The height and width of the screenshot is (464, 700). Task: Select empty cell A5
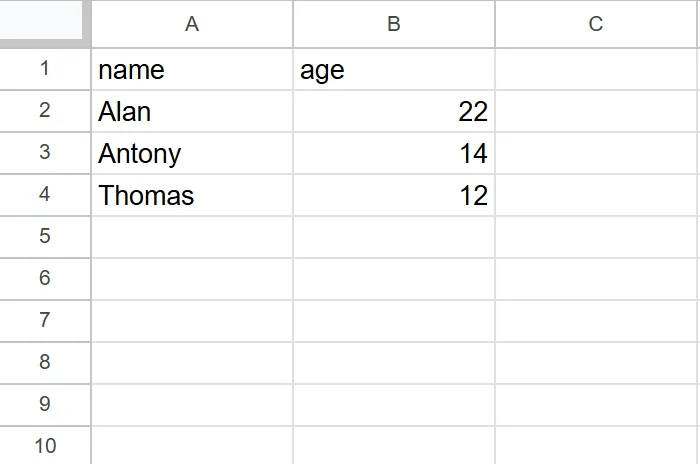pyautogui.click(x=192, y=237)
